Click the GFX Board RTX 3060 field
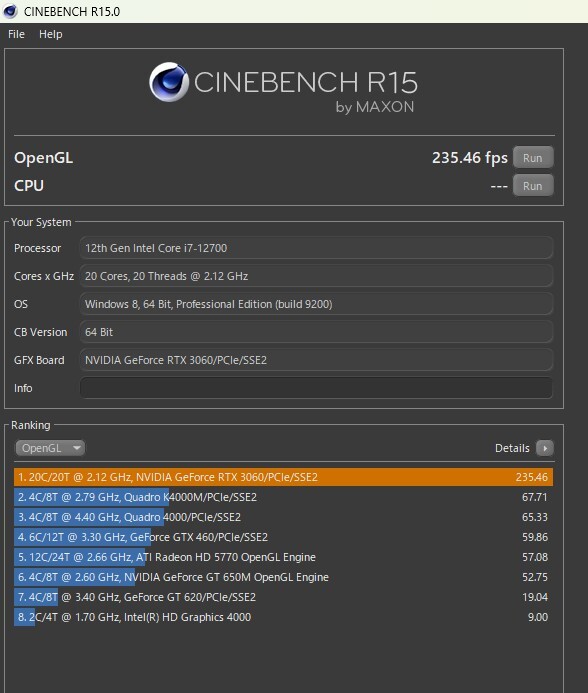Image resolution: width=588 pixels, height=693 pixels. tap(316, 360)
